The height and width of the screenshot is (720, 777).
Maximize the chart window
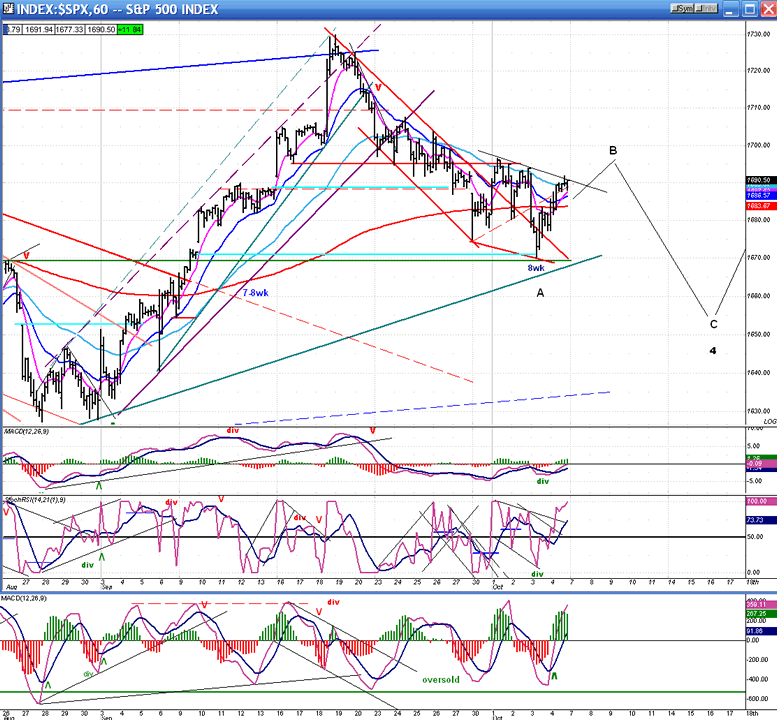750,9
